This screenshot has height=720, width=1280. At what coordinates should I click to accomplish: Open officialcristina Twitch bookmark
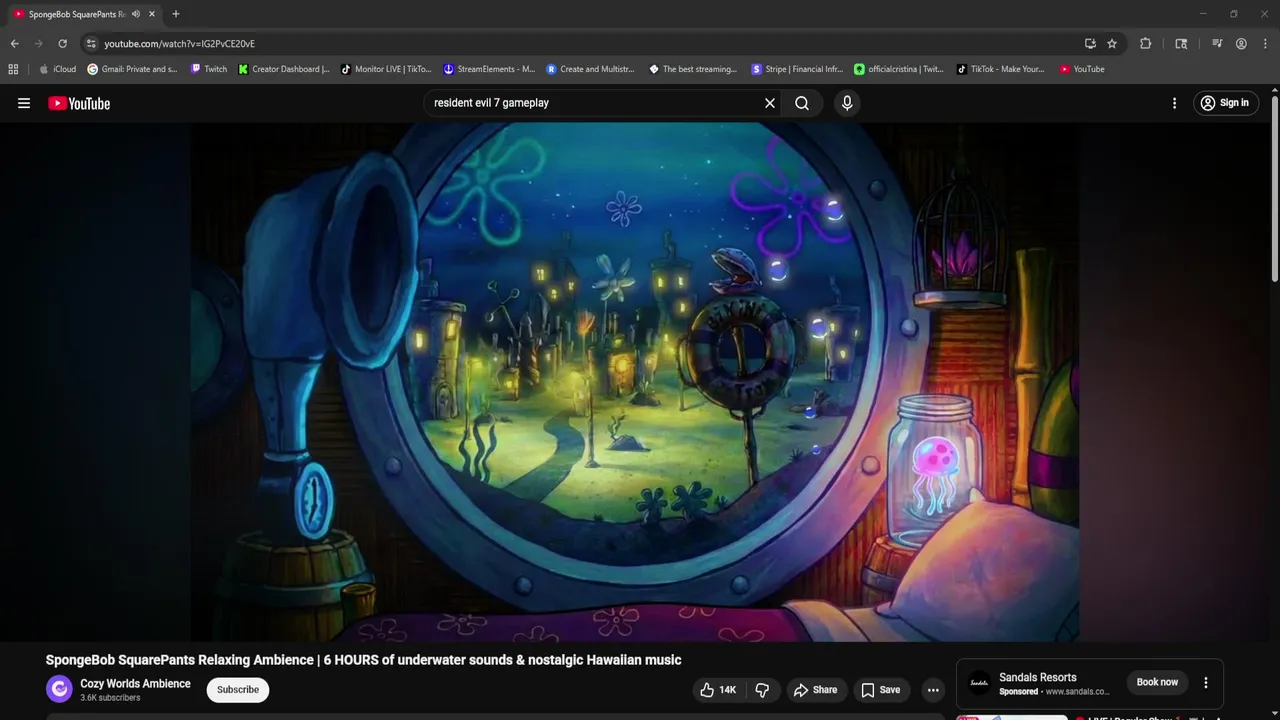tap(899, 69)
